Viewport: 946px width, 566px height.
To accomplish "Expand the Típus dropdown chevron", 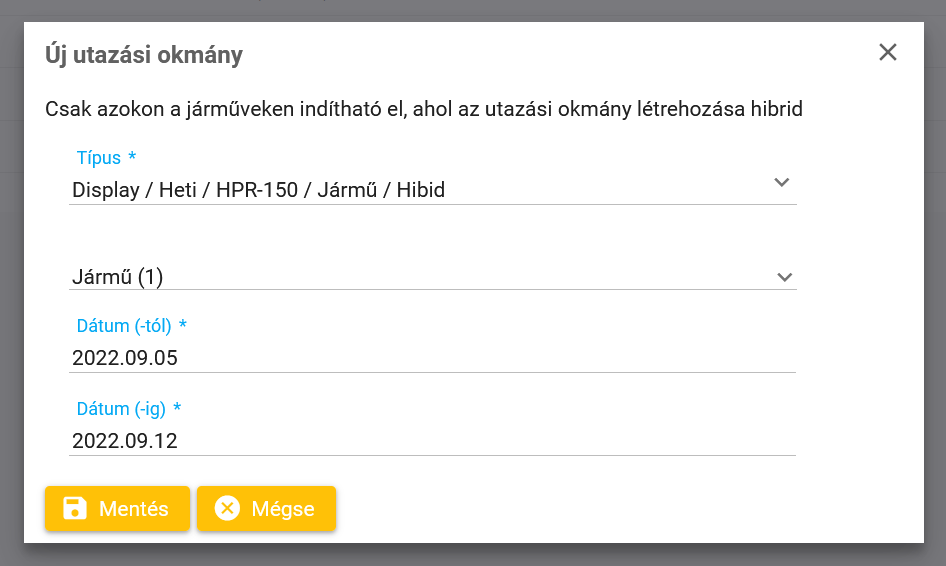I will [x=782, y=182].
